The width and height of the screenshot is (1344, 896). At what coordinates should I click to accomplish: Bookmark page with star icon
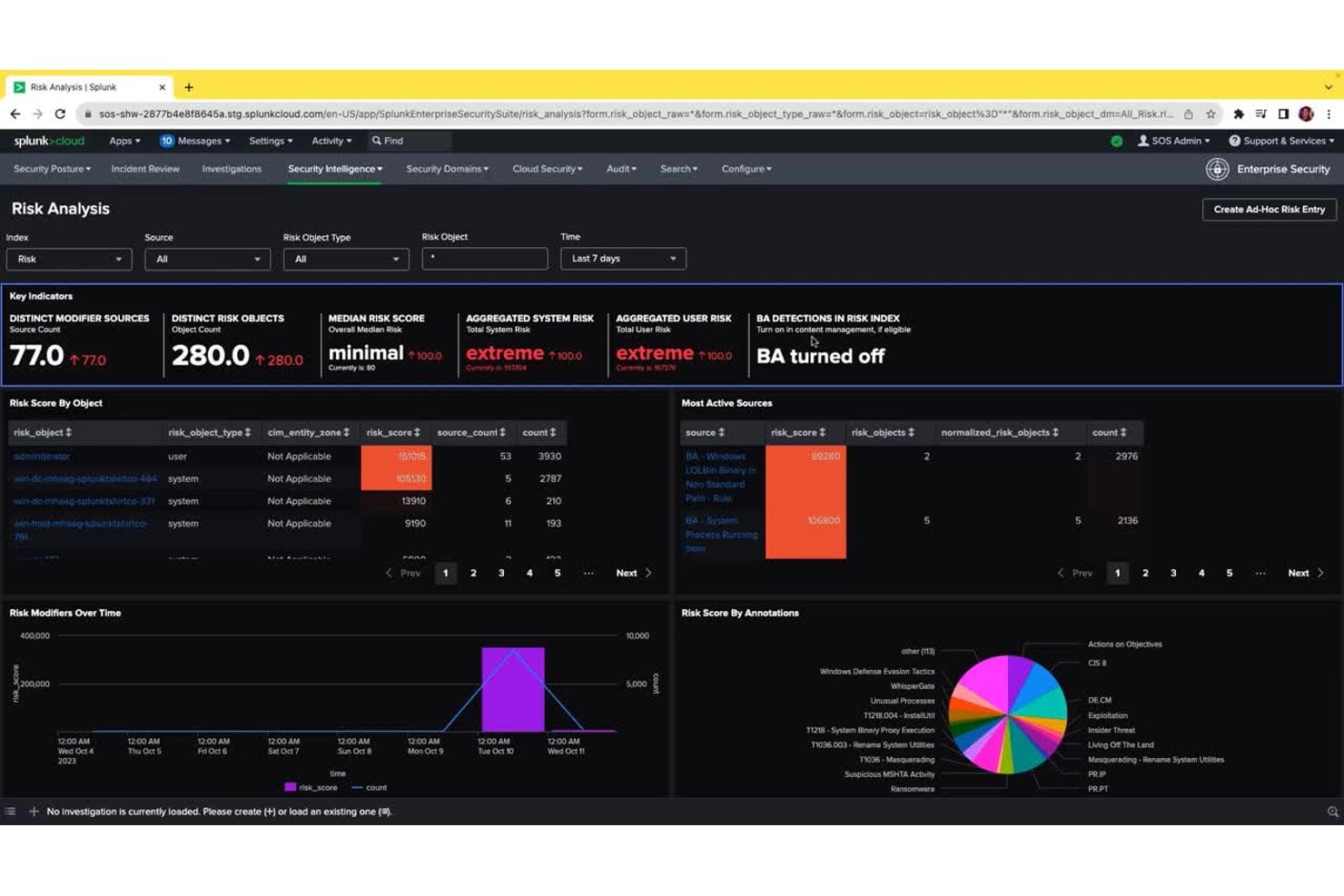tap(1211, 114)
